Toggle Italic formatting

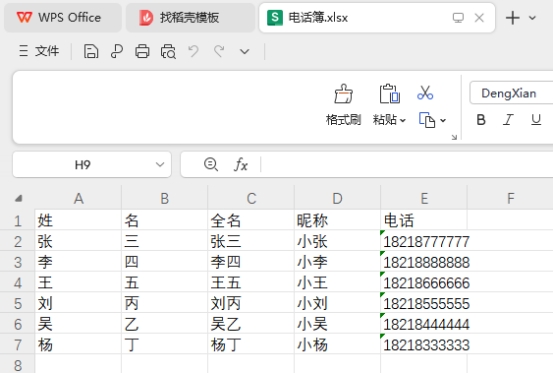(x=508, y=120)
